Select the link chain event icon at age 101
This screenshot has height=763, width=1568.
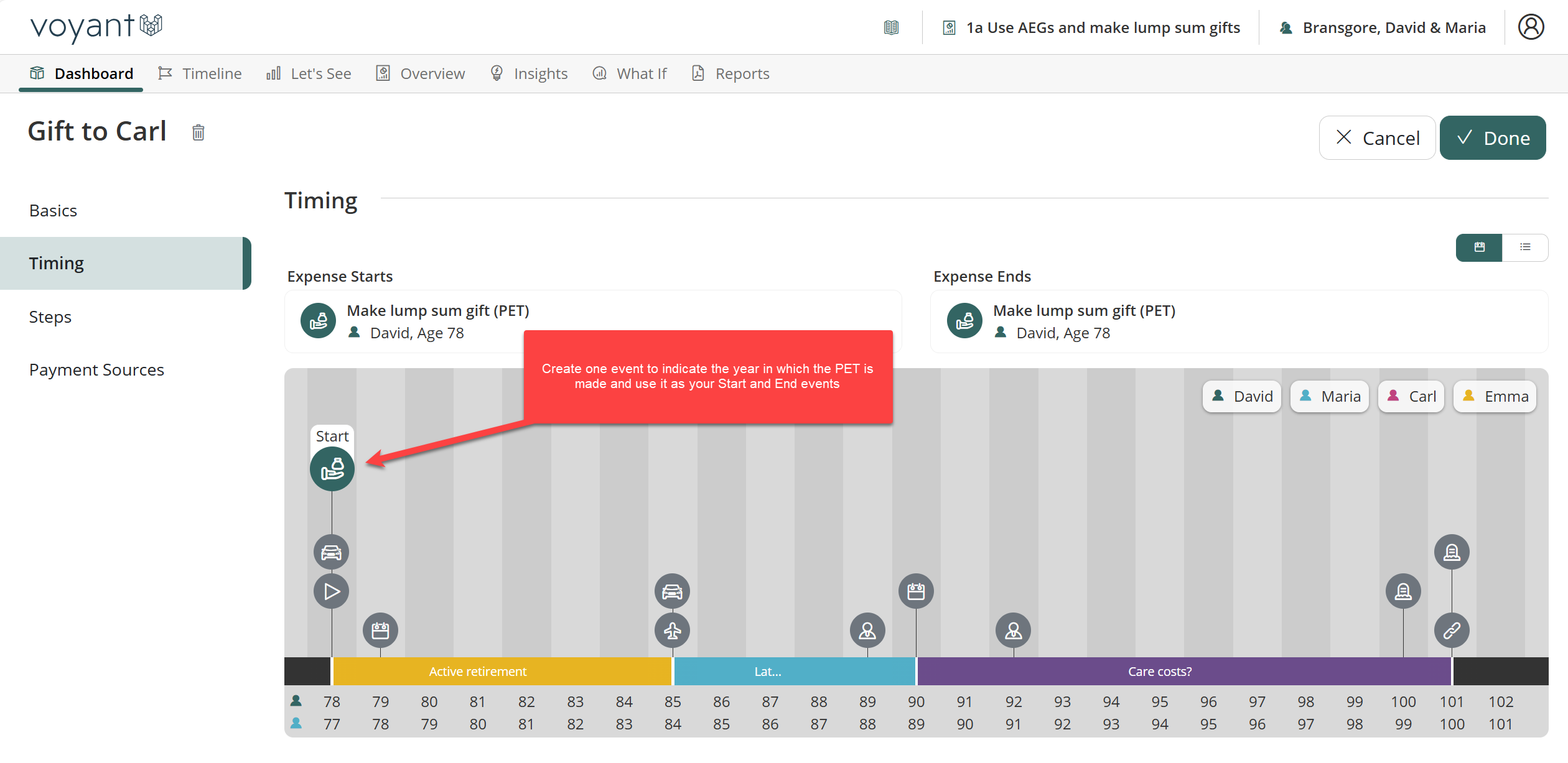tap(1452, 631)
